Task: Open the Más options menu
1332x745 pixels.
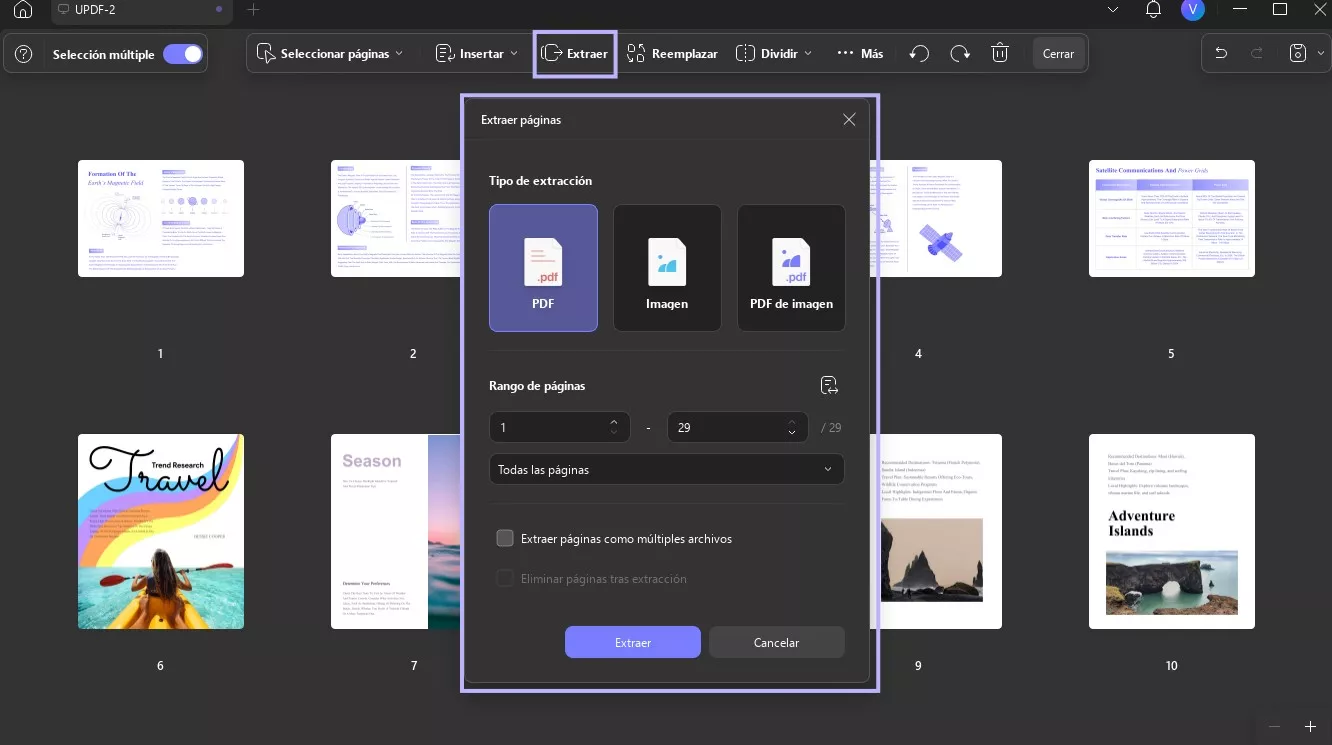Action: 860,54
